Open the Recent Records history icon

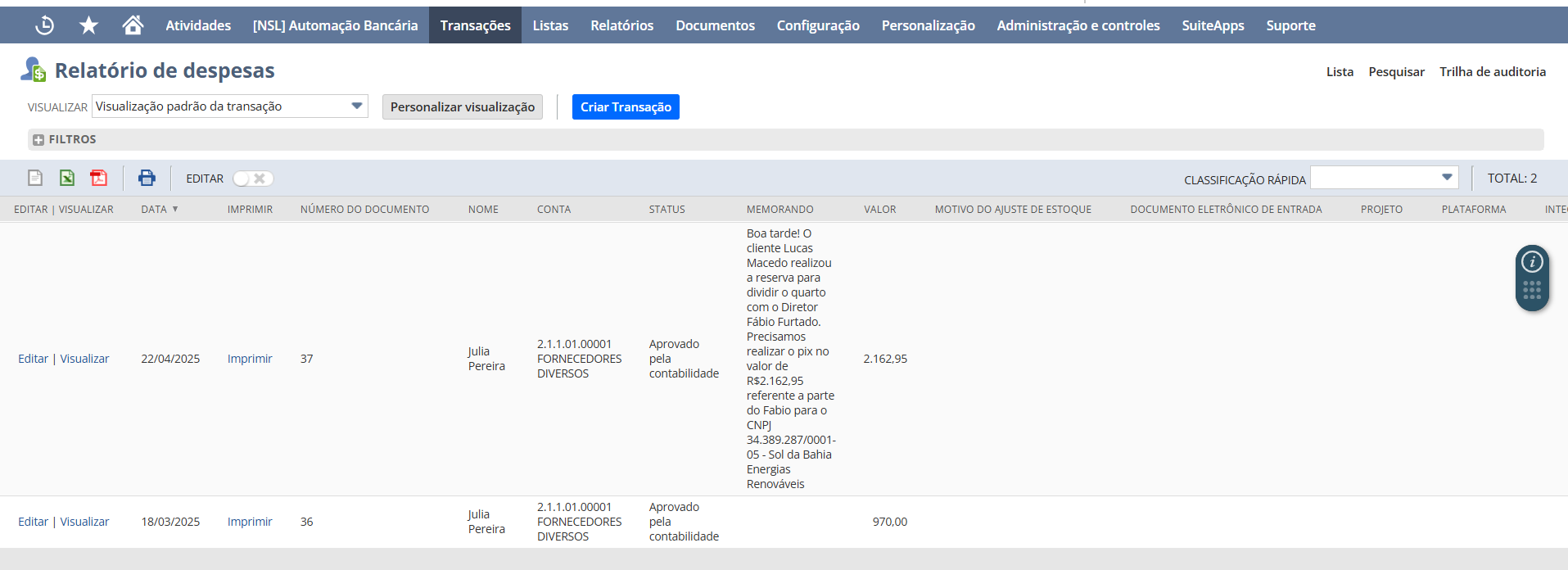(x=45, y=25)
